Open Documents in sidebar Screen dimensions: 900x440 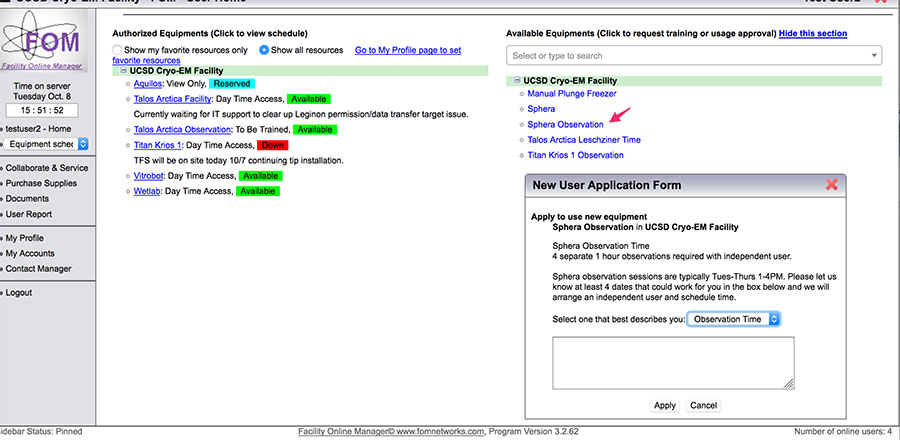tap(27, 198)
